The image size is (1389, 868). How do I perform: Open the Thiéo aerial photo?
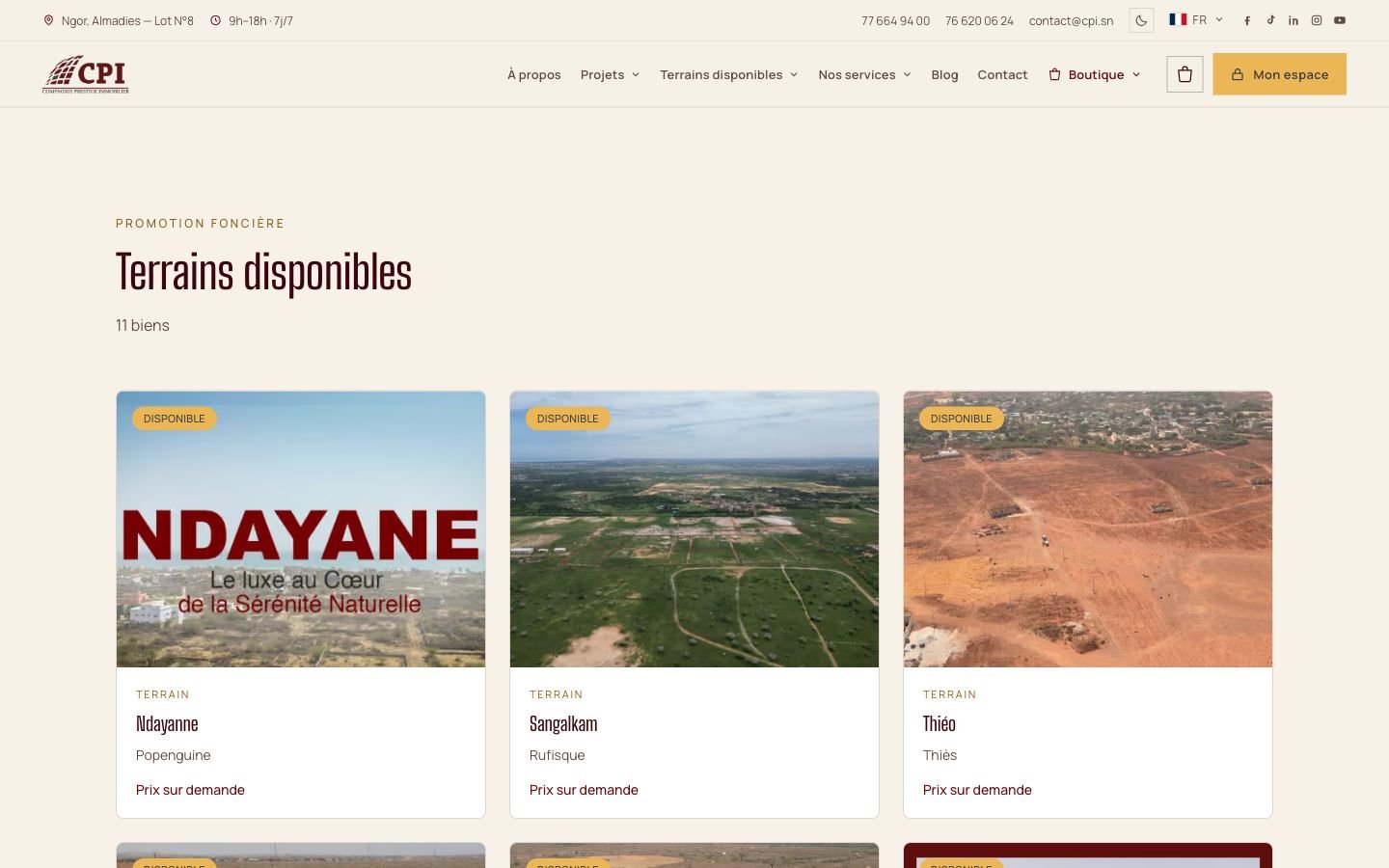[x=1088, y=529]
